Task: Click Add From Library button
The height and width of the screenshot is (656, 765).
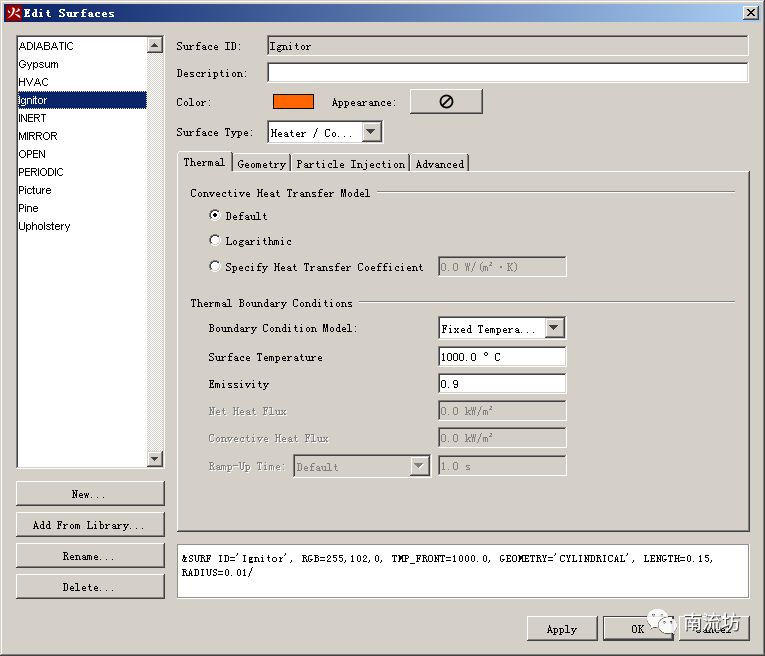Action: pyautogui.click(x=89, y=525)
